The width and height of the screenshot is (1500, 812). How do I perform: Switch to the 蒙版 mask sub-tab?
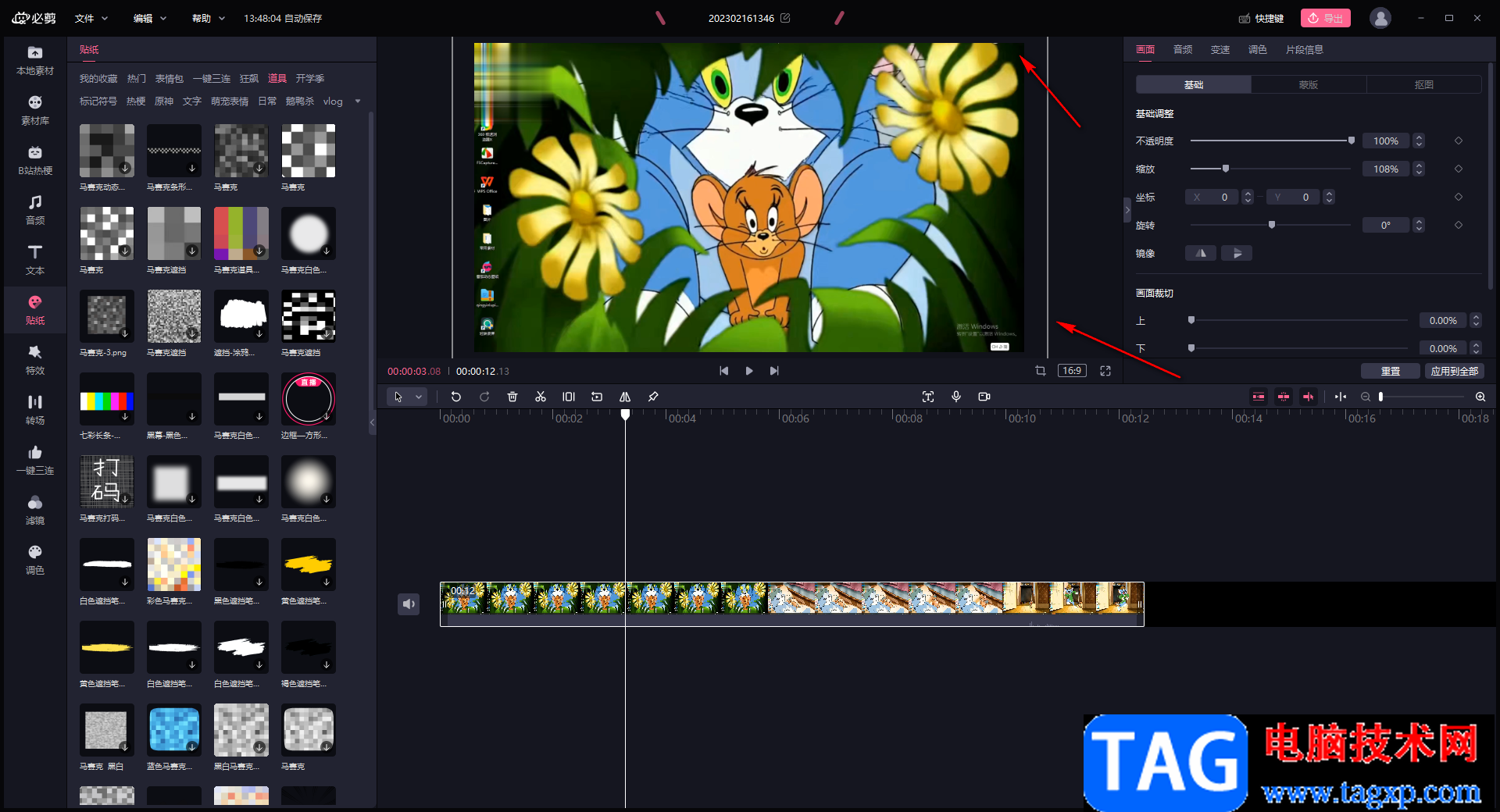1309,84
